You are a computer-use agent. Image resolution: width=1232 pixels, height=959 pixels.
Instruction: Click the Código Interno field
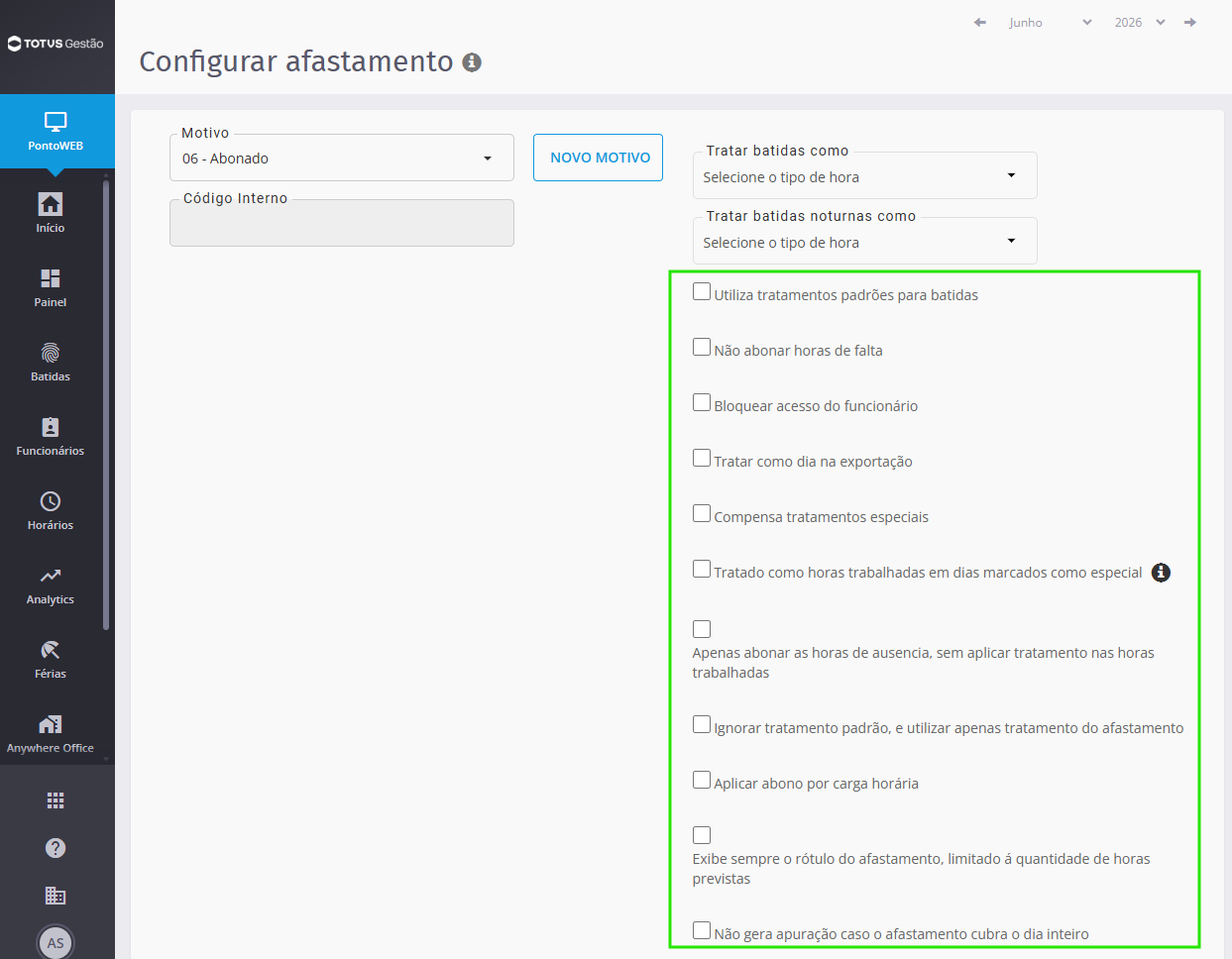pyautogui.click(x=342, y=223)
